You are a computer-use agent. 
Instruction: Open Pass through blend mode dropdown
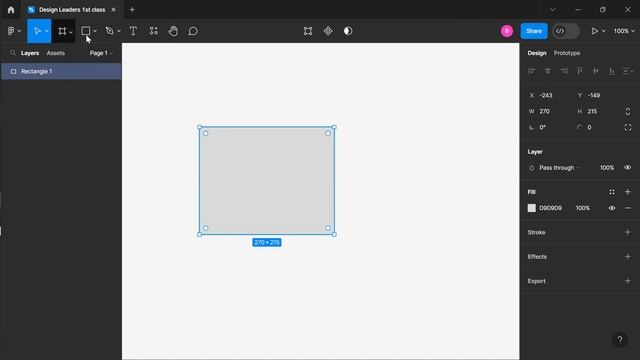pos(560,168)
